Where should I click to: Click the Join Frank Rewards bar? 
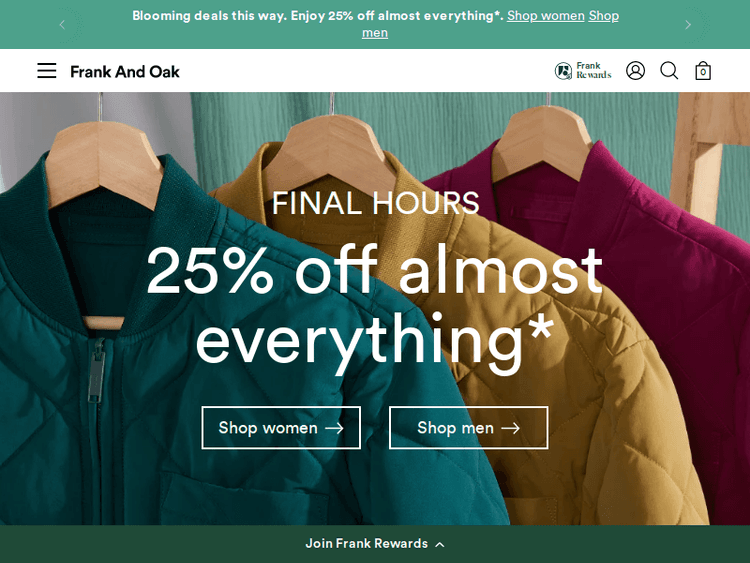375,544
